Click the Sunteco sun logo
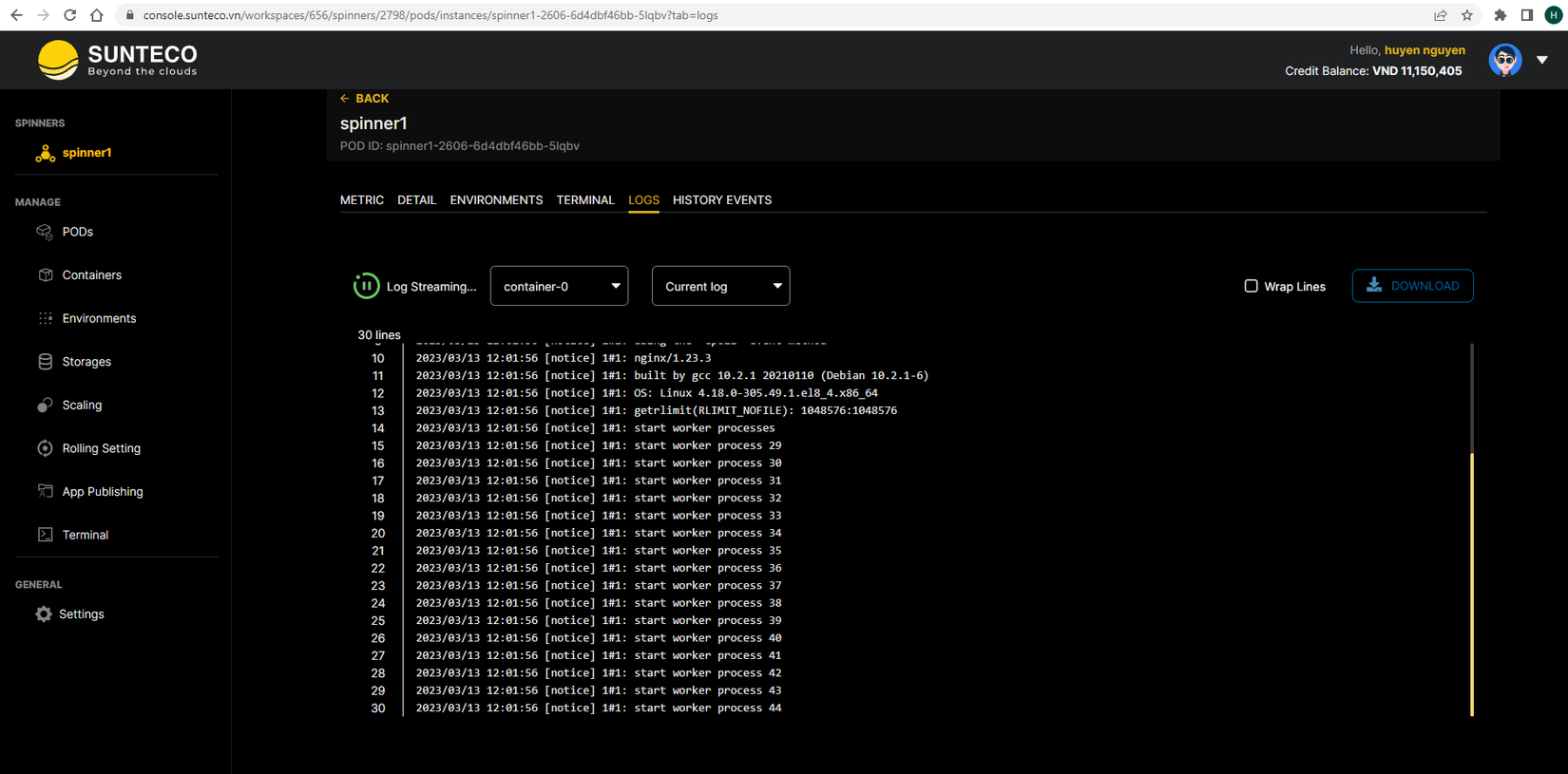The height and width of the screenshot is (774, 1568). click(58, 60)
